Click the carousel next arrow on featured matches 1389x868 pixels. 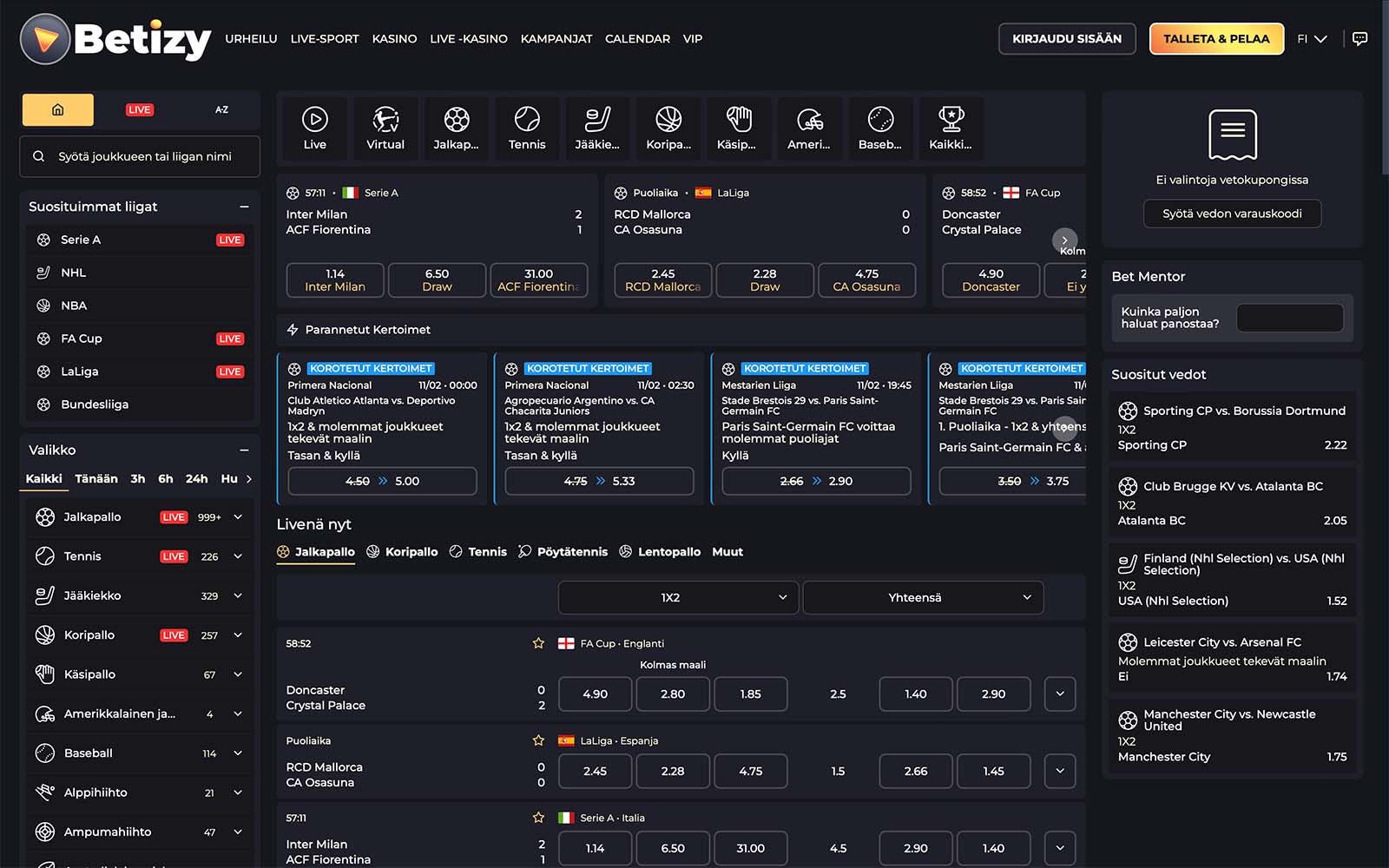[x=1064, y=240]
